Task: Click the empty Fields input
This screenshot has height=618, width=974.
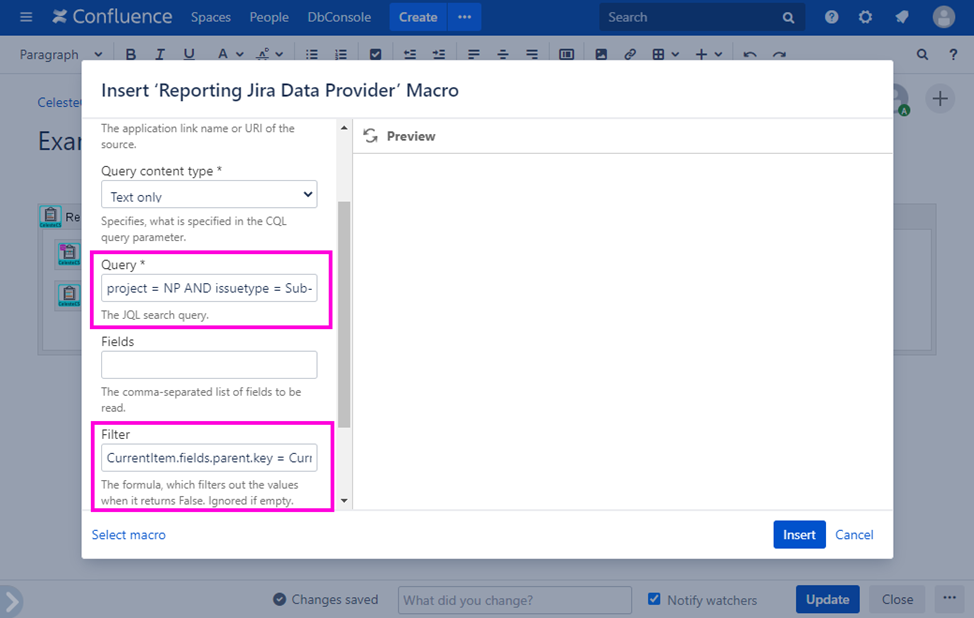Action: 209,365
